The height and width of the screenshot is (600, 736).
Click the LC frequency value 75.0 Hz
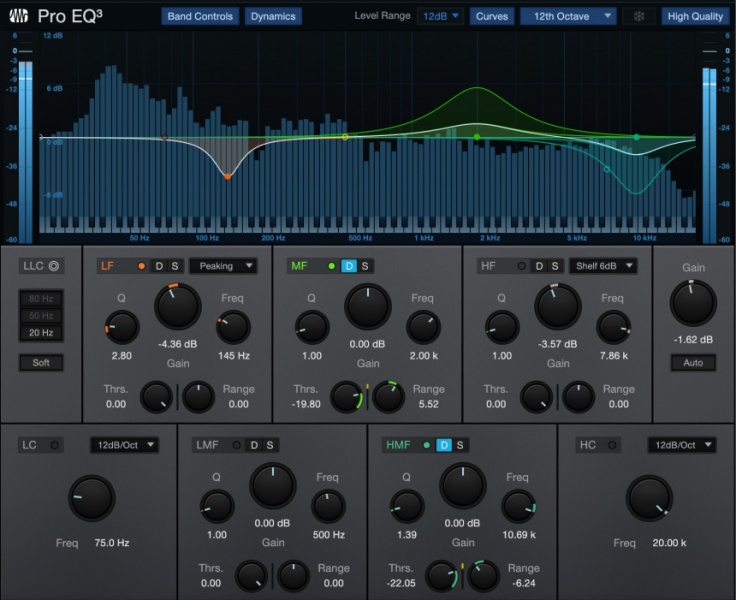pyautogui.click(x=112, y=543)
